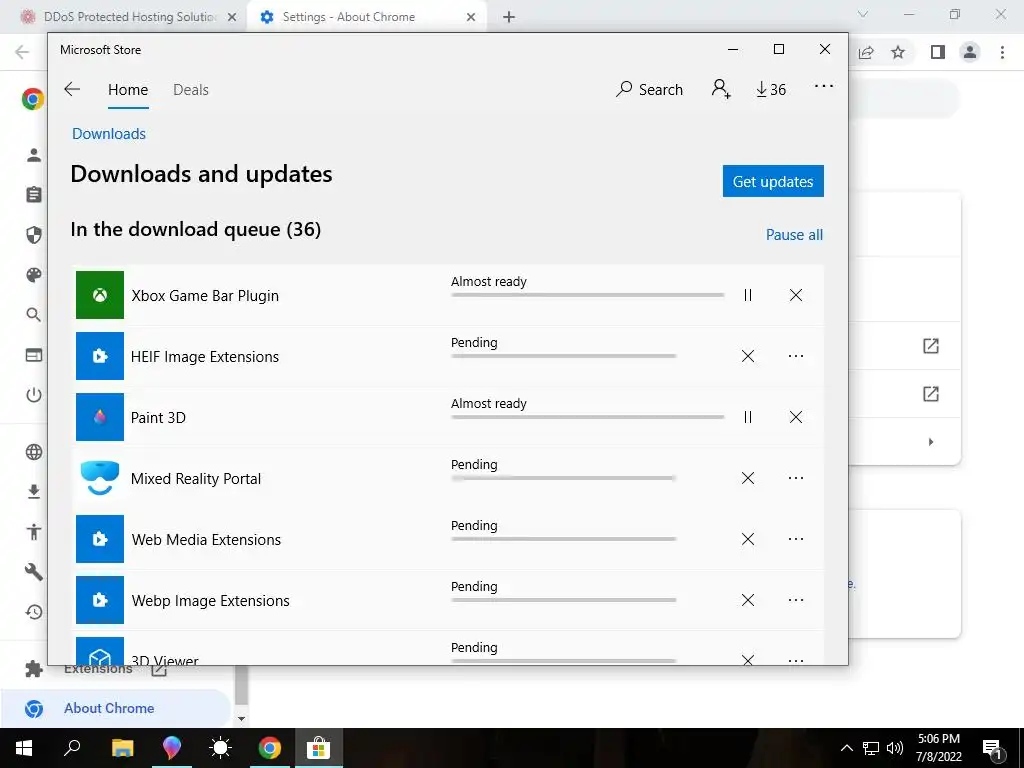Open Chrome settings Search engine icon

click(x=34, y=315)
